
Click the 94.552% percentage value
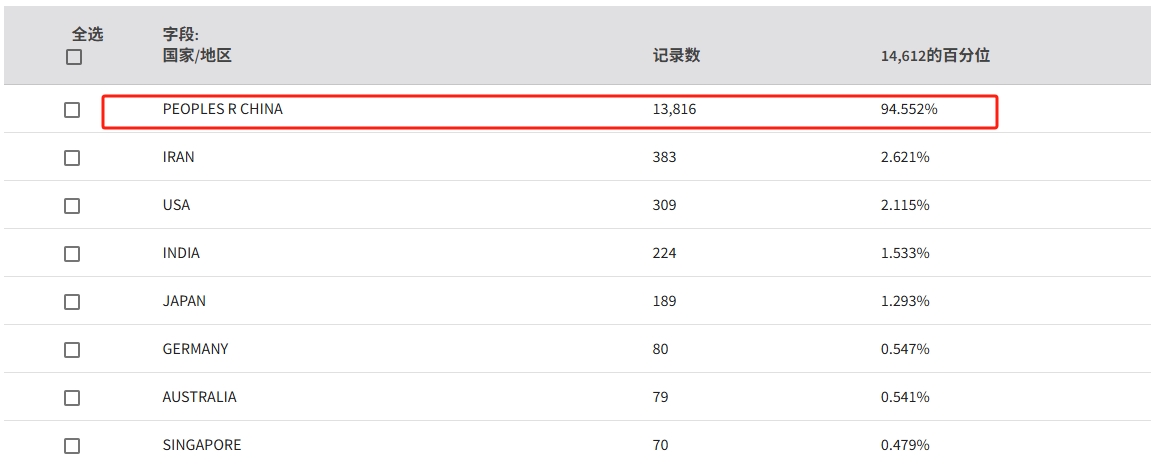tap(908, 109)
